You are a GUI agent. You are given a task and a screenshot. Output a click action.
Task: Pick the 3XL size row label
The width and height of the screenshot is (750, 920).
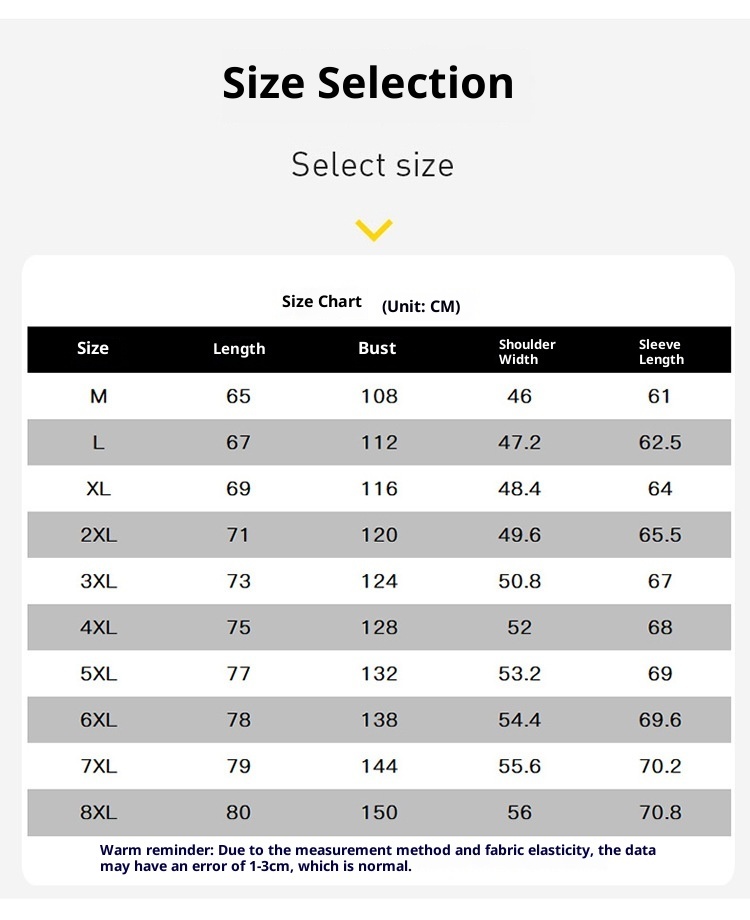(98, 581)
